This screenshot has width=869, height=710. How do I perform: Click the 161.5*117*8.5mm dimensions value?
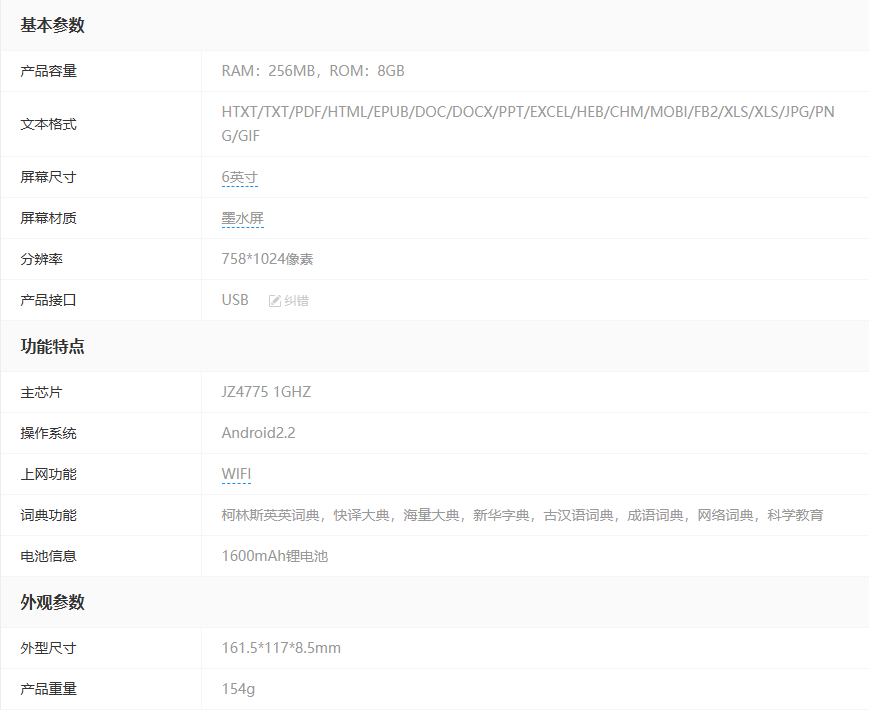point(281,648)
